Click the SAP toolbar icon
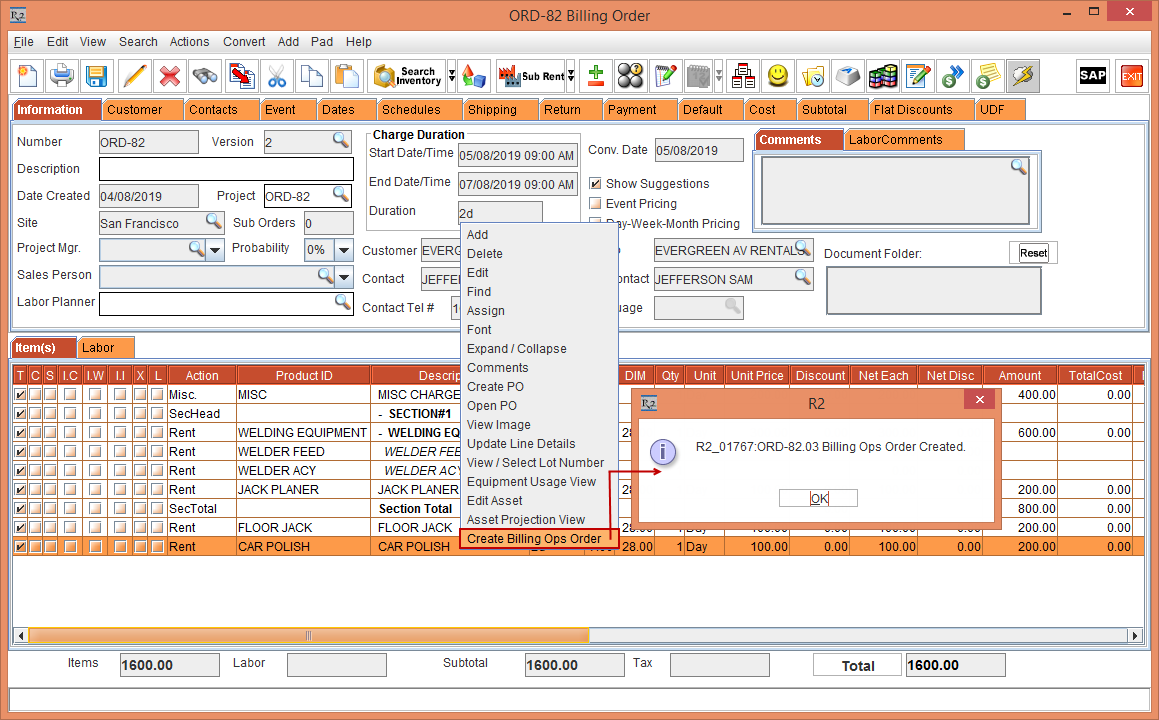1159x720 pixels. pos(1092,76)
